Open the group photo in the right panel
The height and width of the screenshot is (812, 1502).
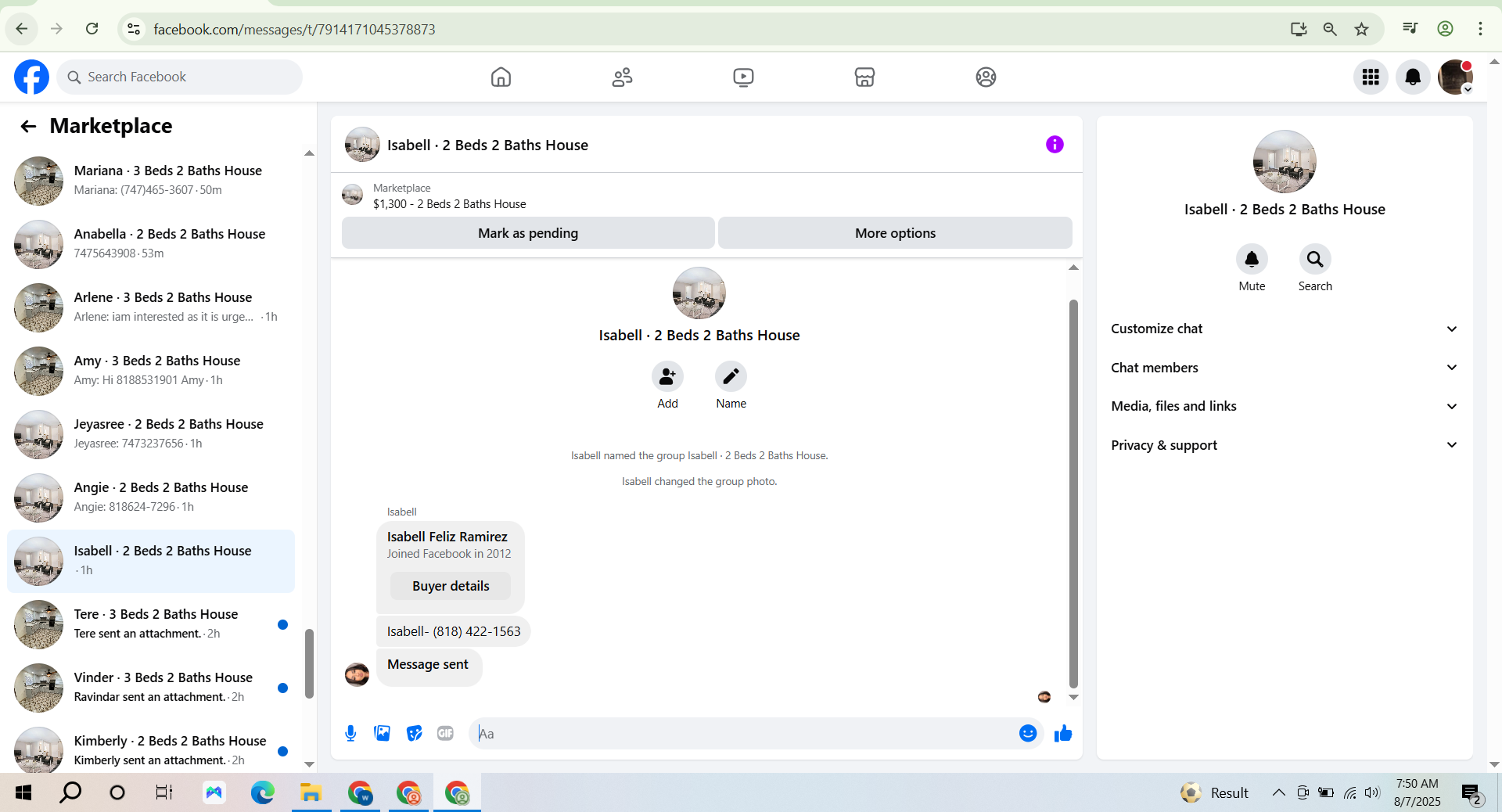point(1285,162)
